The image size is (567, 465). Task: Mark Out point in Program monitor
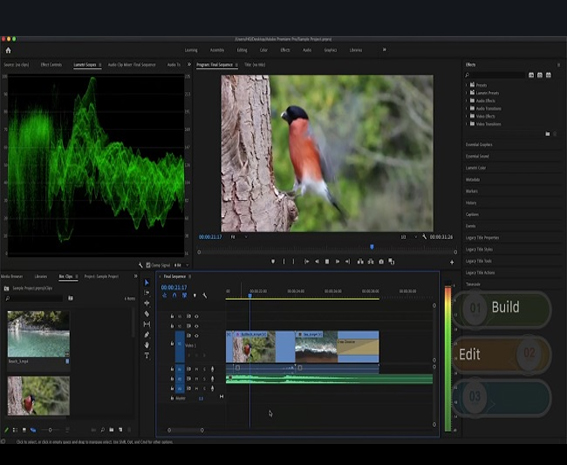(x=293, y=261)
